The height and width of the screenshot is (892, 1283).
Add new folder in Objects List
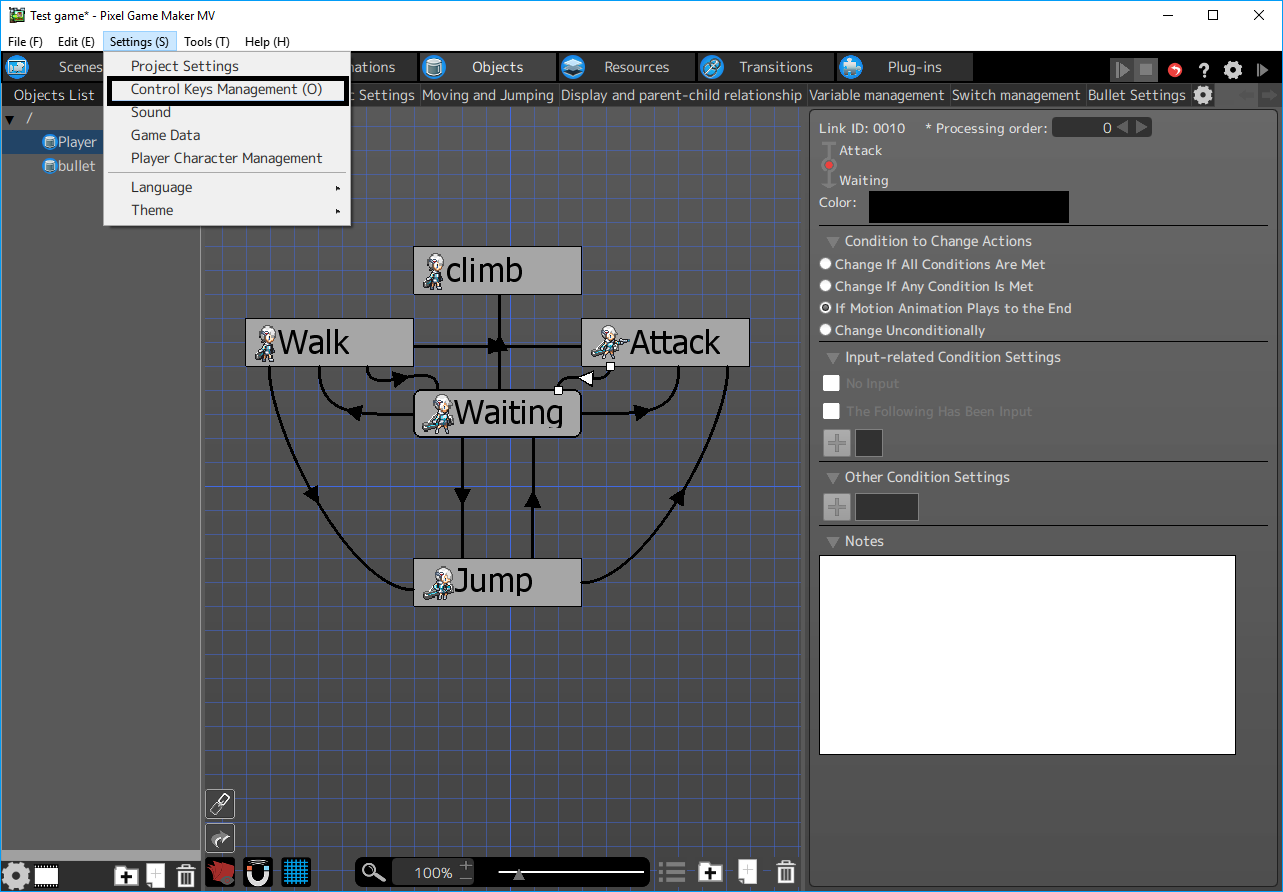126,876
